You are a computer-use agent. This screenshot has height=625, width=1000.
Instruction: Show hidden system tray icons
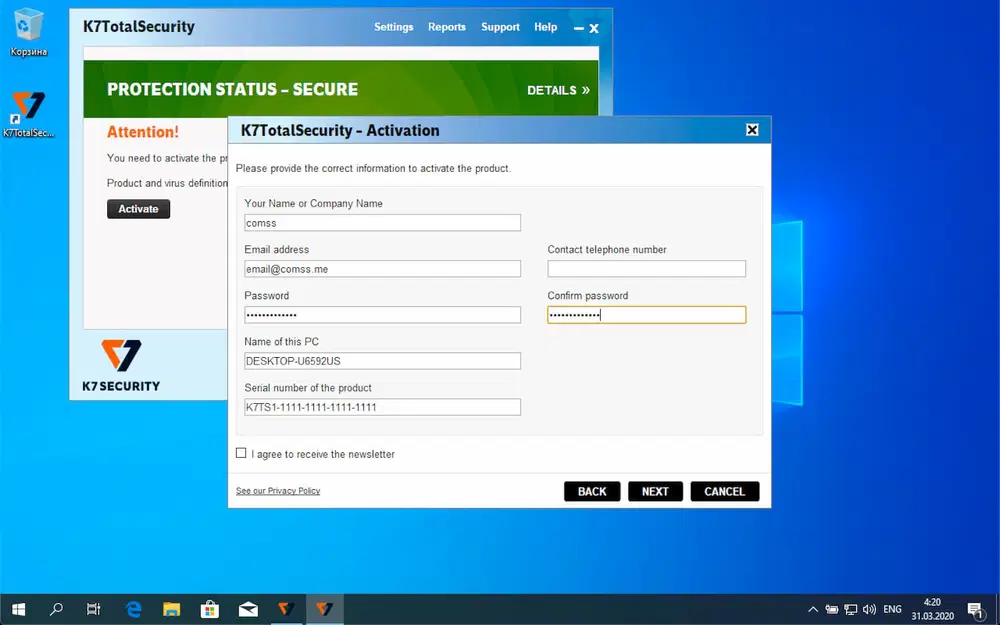(812, 609)
